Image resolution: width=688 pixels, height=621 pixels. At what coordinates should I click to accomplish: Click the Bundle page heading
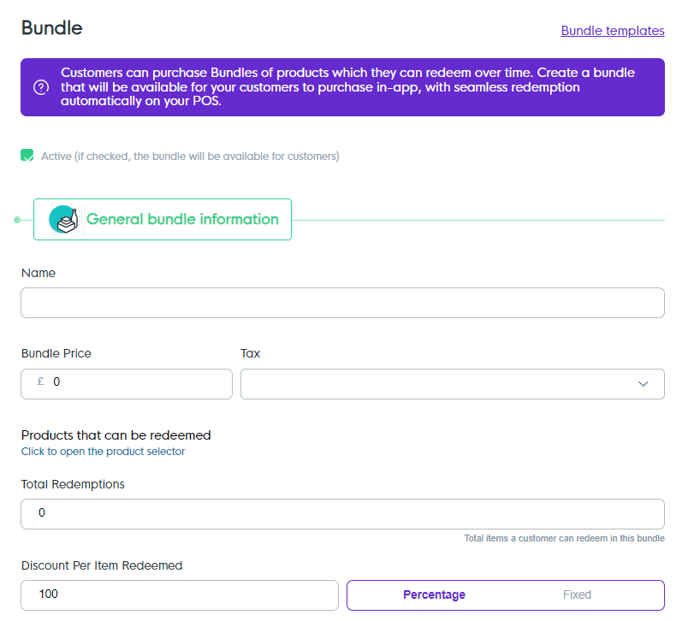[x=52, y=28]
